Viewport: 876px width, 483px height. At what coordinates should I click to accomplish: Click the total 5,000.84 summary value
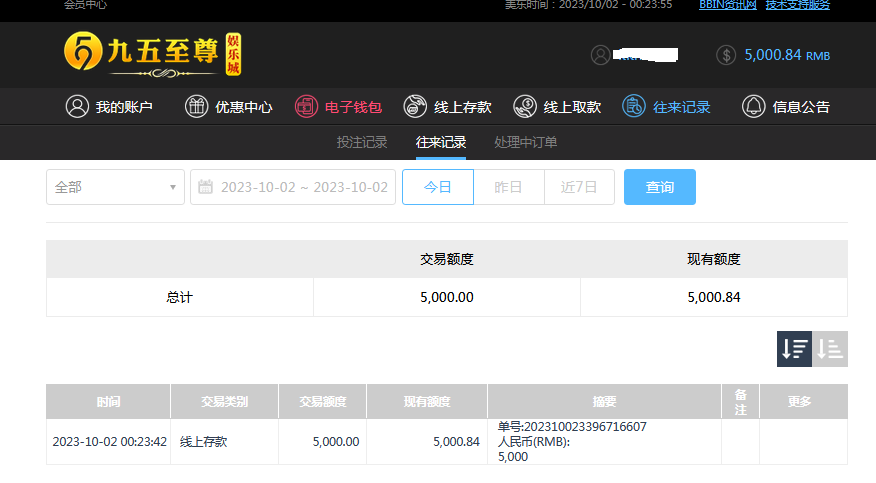(x=714, y=297)
